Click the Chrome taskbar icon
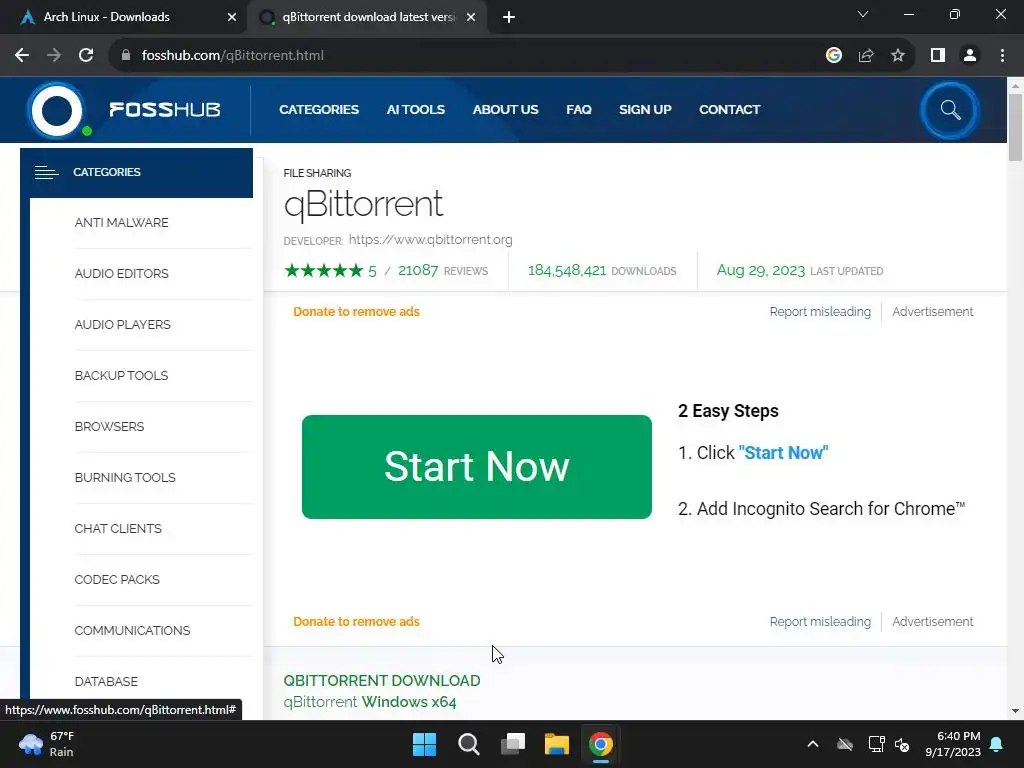The width and height of the screenshot is (1024, 768). pyautogui.click(x=601, y=744)
